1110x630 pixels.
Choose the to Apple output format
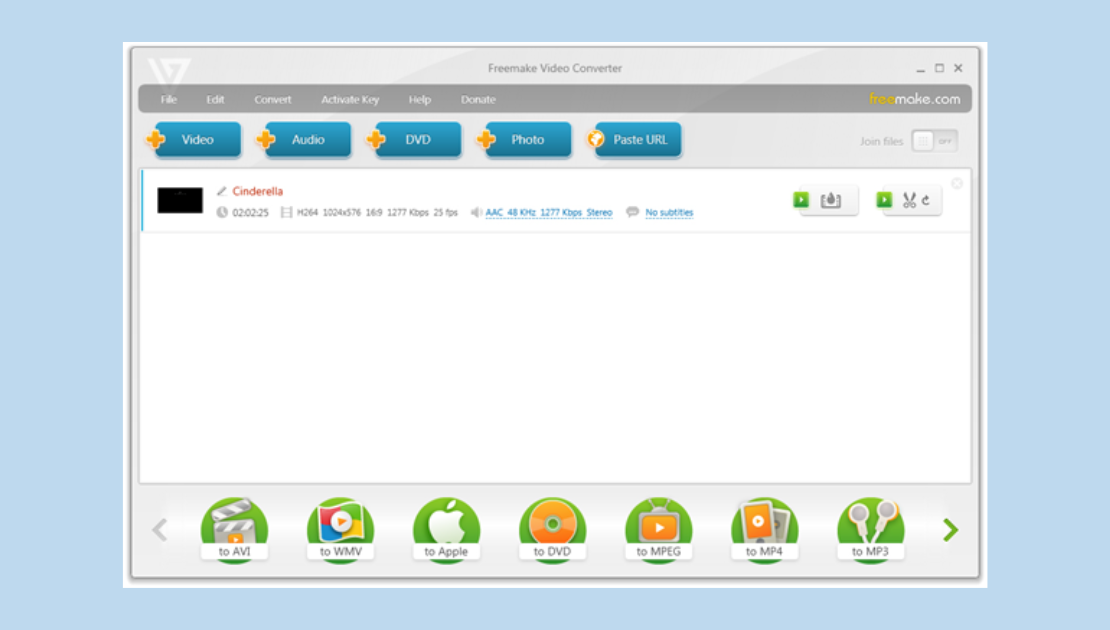446,530
